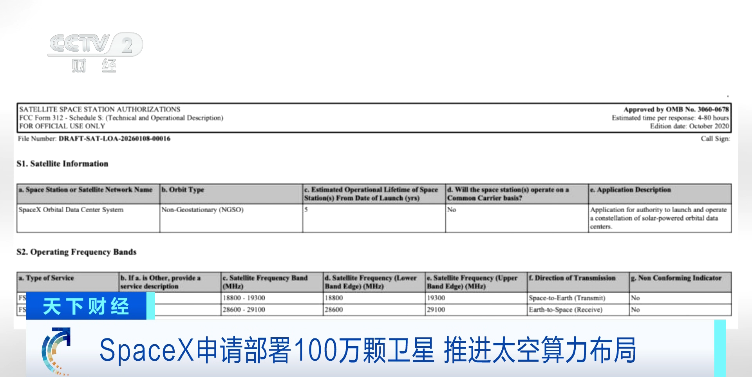The width and height of the screenshot is (752, 377).
Task: Click the 'SATELLITE SPACE STATION AUTHORIZATIONS' heading
Action: coord(100,109)
